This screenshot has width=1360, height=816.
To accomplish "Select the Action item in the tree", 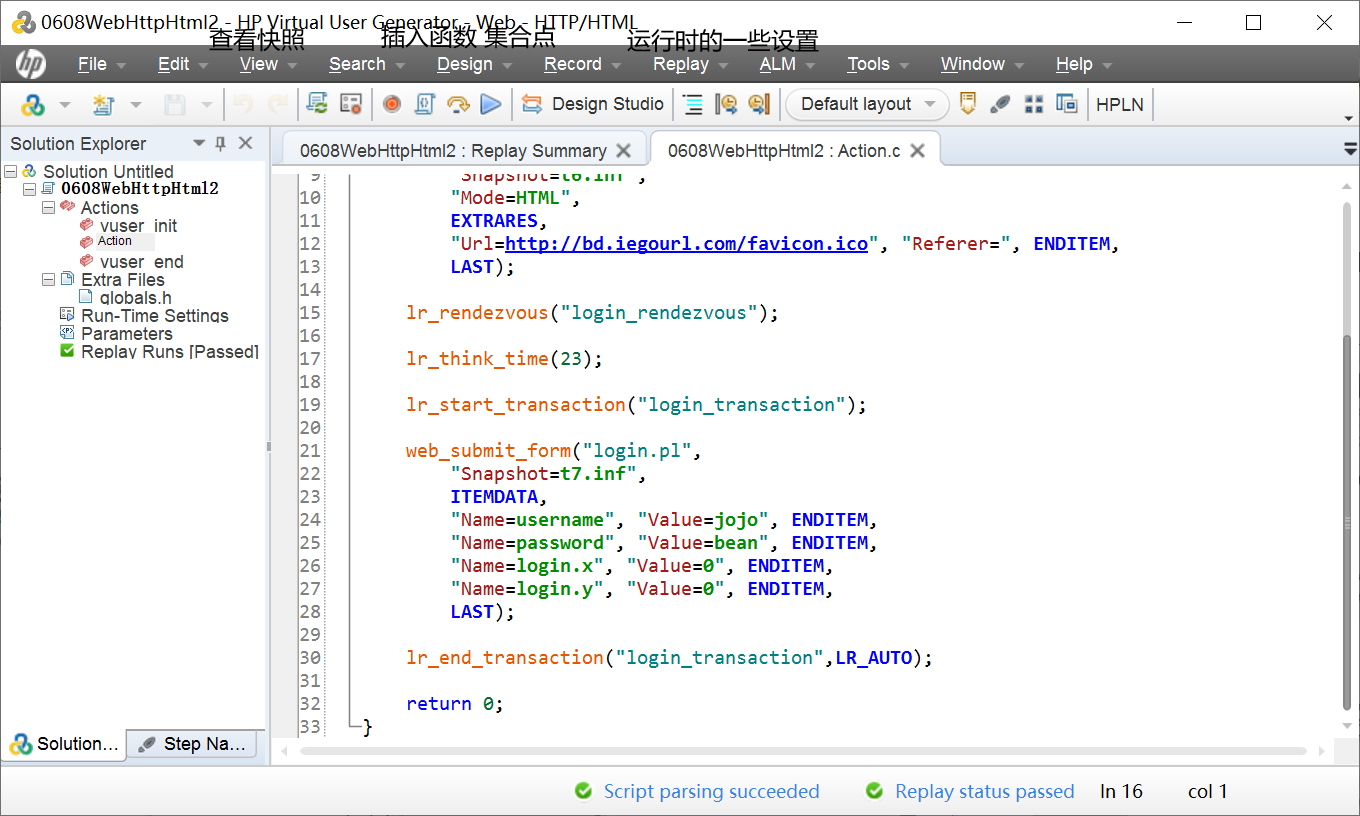I will [115, 241].
